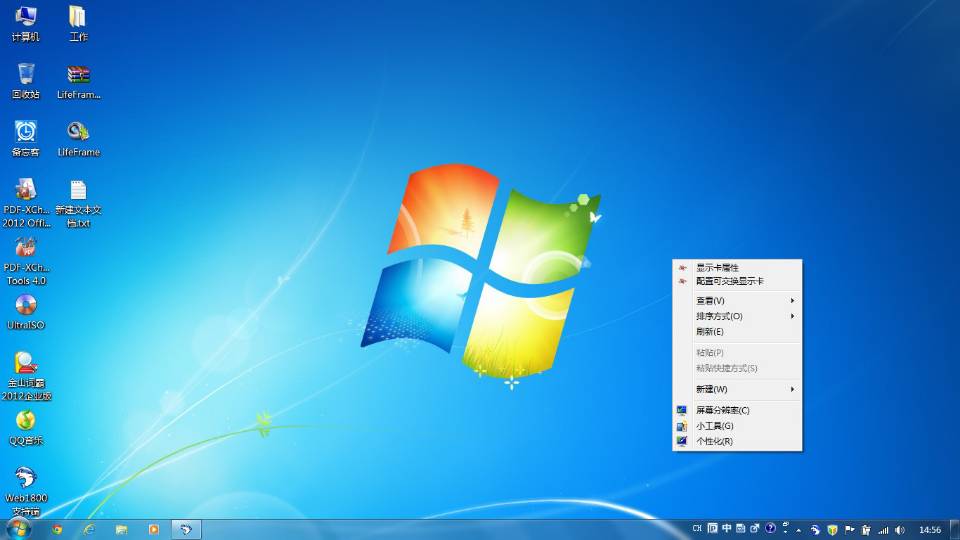Open the UltraISO desktop icon
Screen dimensions: 960x540
[x=26, y=306]
